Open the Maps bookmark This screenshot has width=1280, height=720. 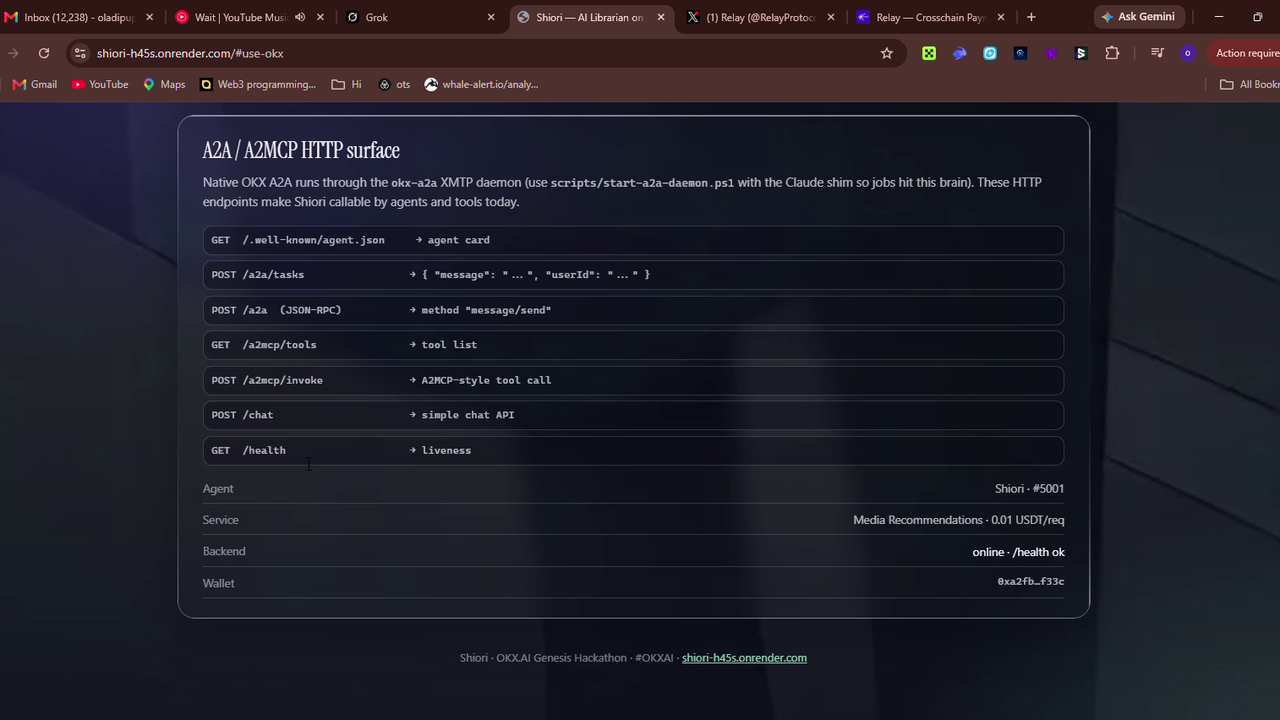[164, 84]
